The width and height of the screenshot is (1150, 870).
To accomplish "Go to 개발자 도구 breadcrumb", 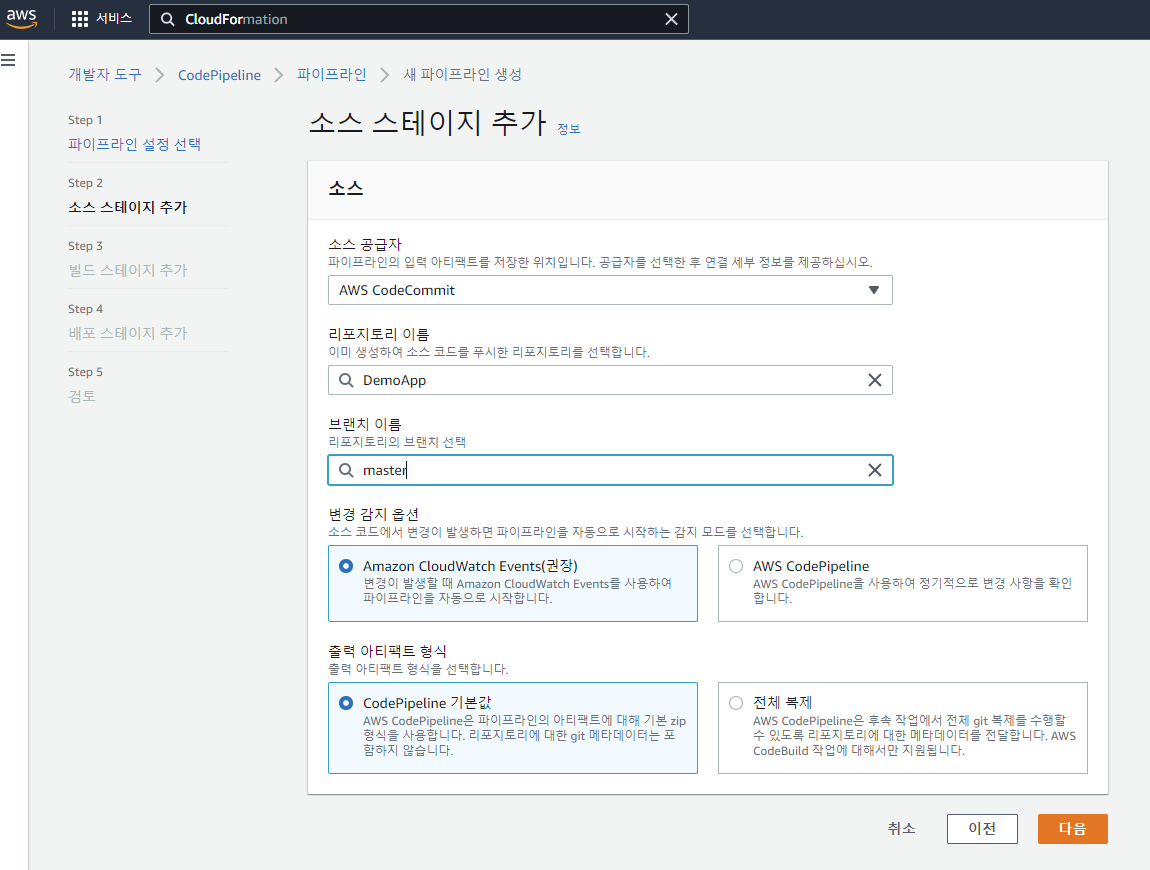I will pyautogui.click(x=105, y=74).
